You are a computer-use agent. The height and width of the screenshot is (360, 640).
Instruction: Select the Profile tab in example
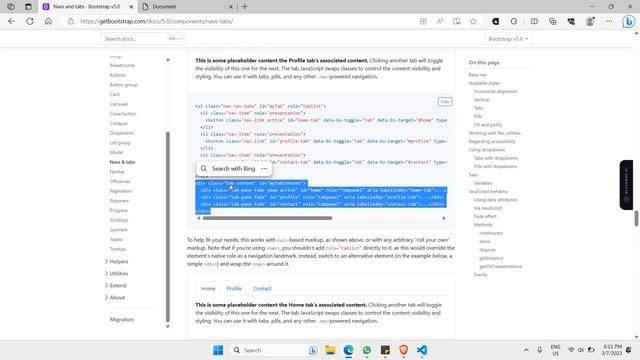[x=234, y=289]
